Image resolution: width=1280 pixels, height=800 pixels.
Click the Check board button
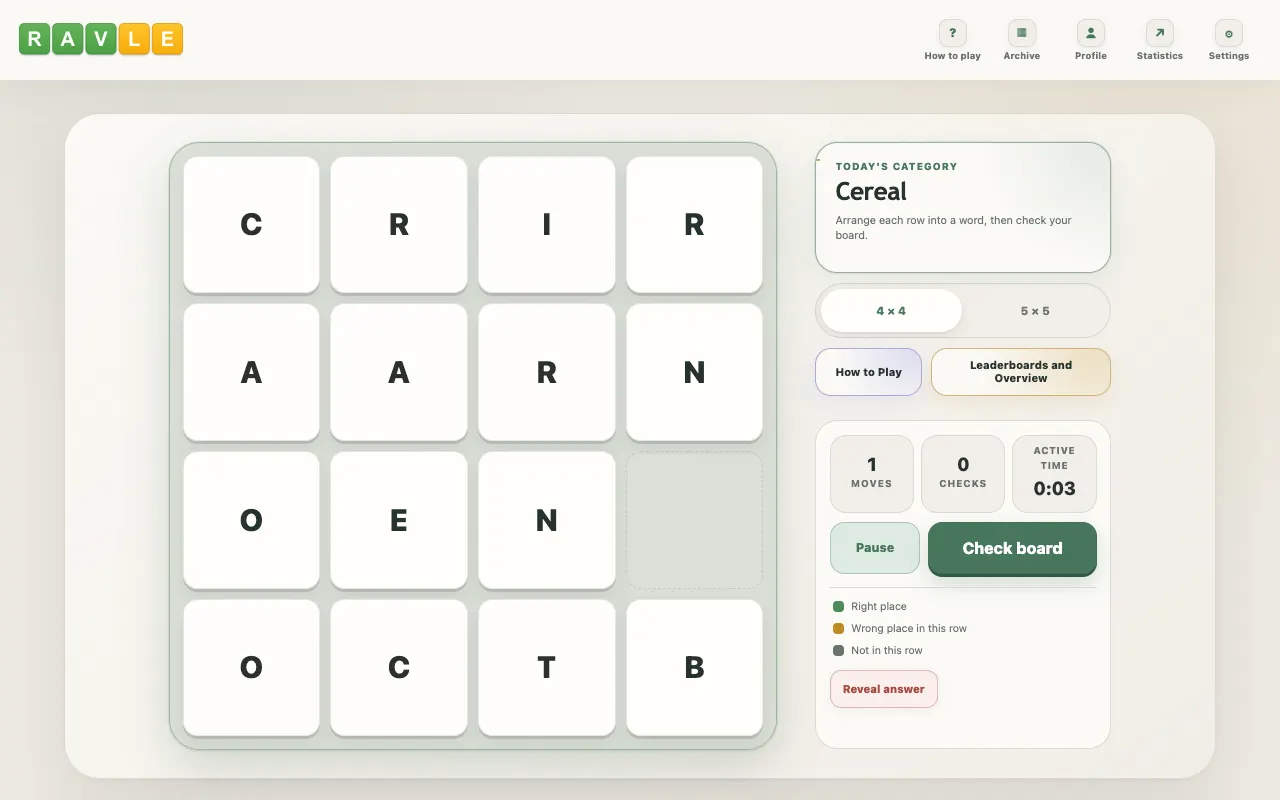tap(1012, 548)
